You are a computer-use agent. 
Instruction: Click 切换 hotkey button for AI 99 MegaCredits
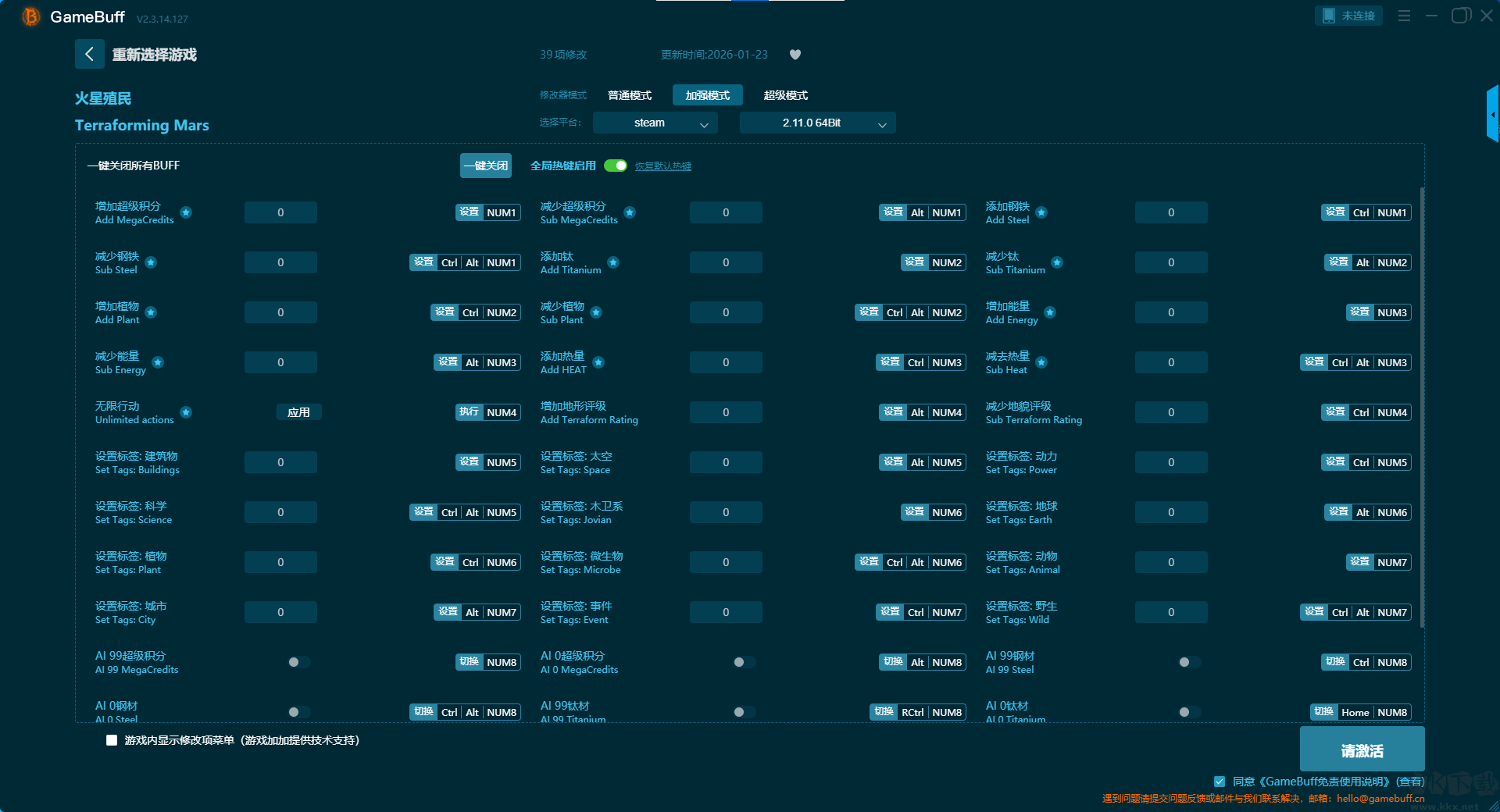(469, 662)
